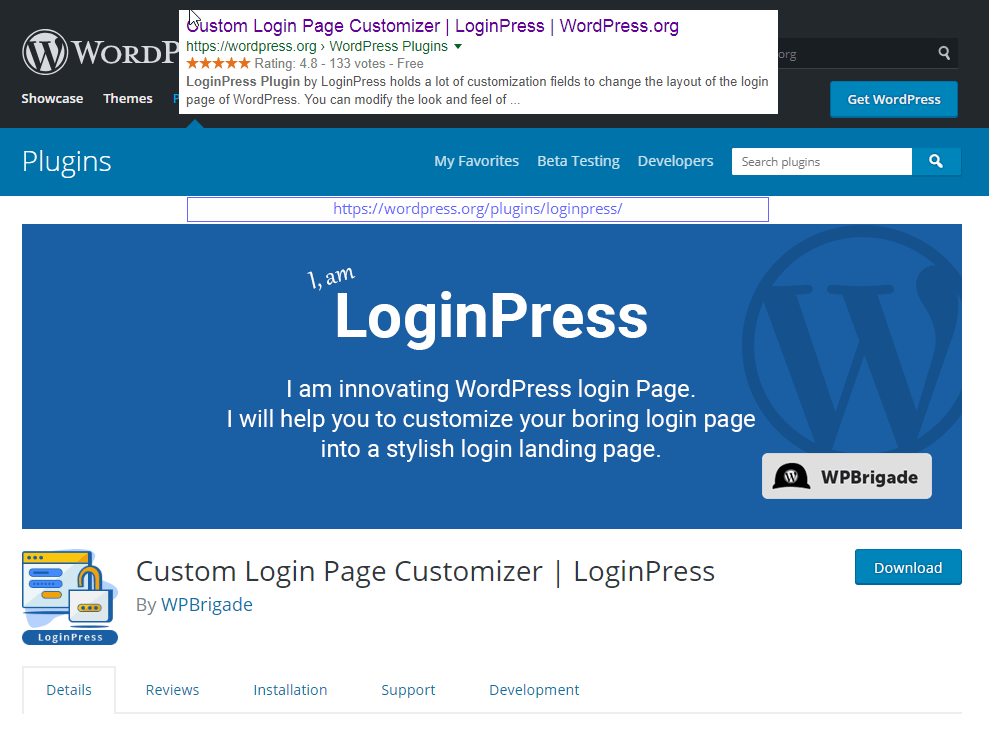Focus the Search plugins text field

coord(821,162)
